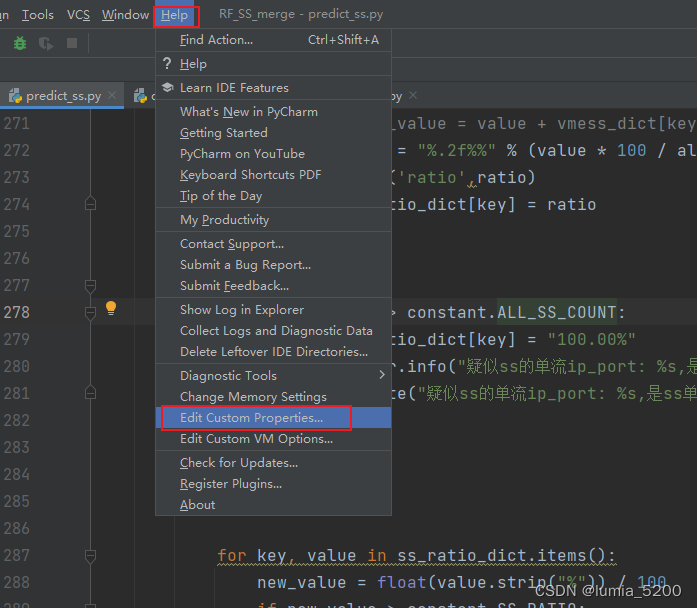Toggle the fold marker at line 281

pyautogui.click(x=90, y=393)
